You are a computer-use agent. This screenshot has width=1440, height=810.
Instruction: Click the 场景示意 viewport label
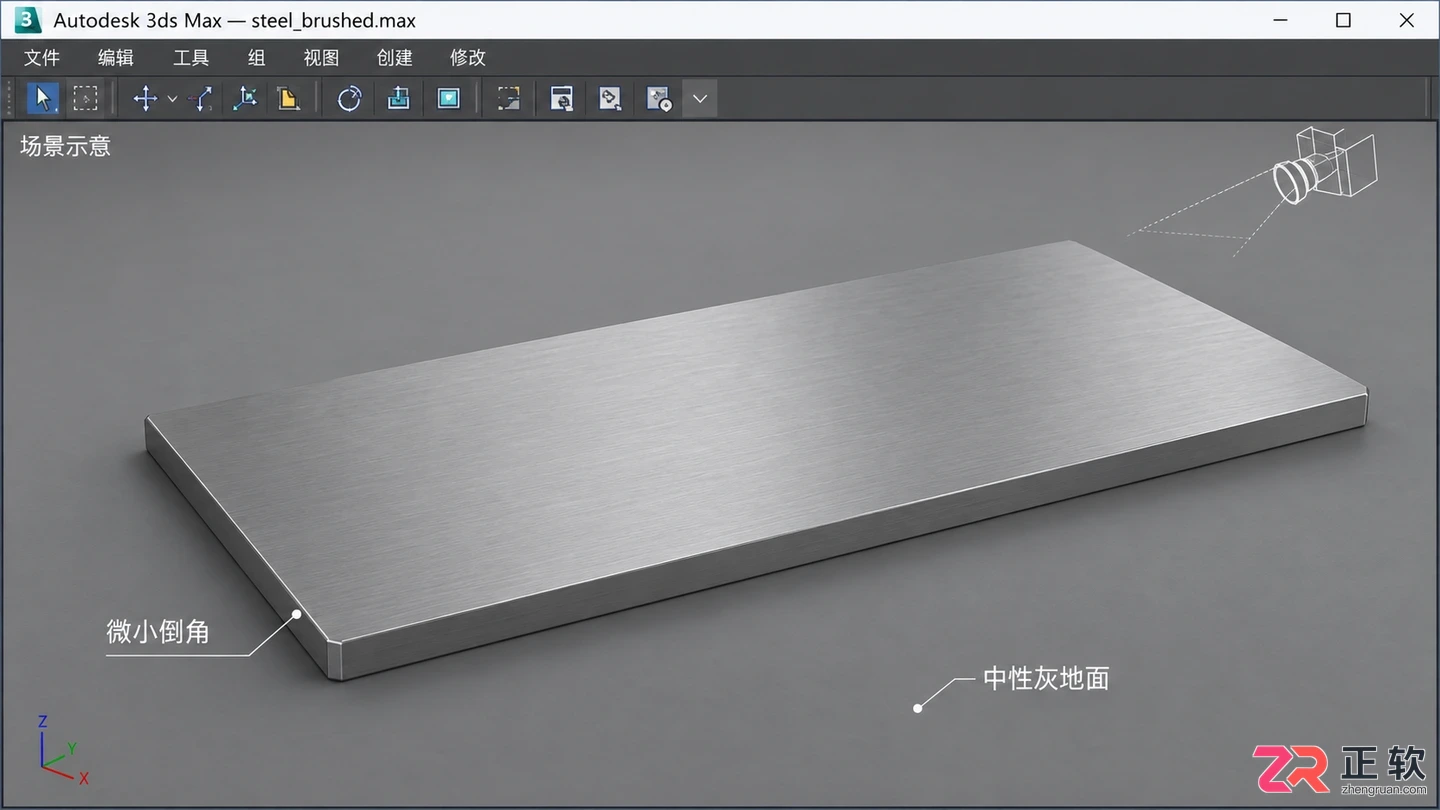click(65, 146)
